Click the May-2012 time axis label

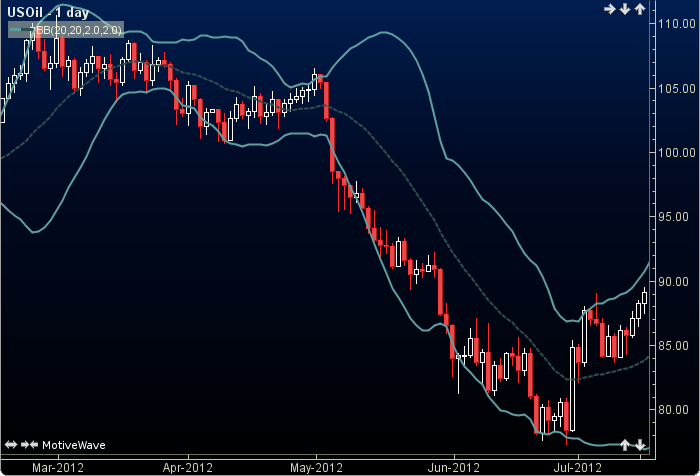pyautogui.click(x=316, y=468)
